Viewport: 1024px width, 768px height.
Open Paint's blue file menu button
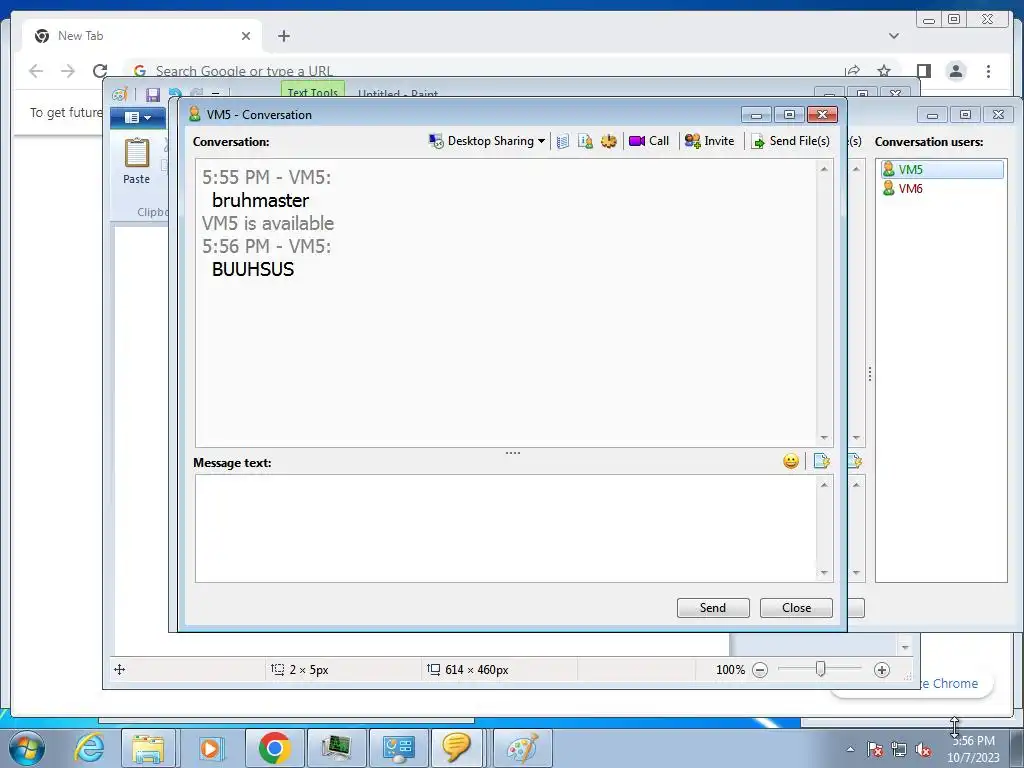(x=138, y=118)
